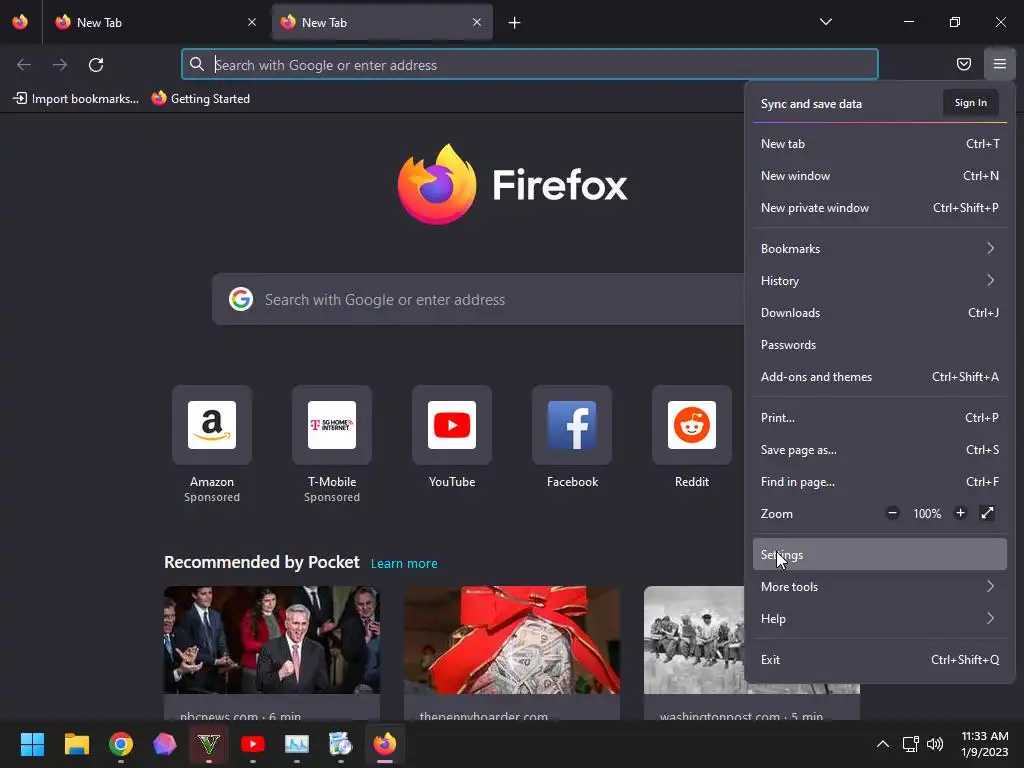Viewport: 1024px width, 768px height.
Task: Expand the Bookmarks submenu
Action: point(880,249)
